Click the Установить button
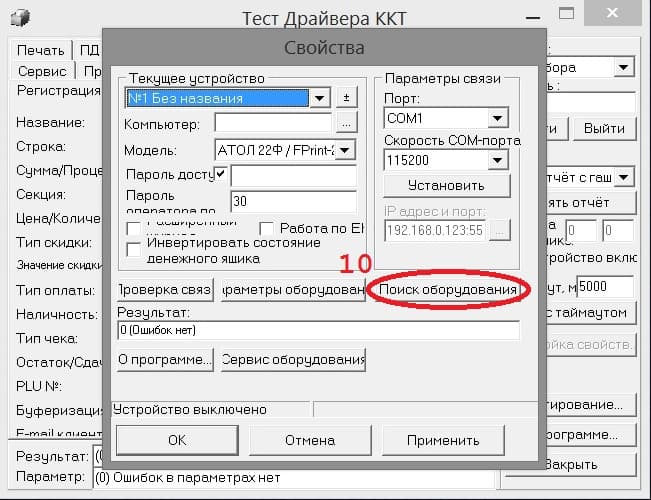Screen dimensions: 651x500 click(446, 185)
